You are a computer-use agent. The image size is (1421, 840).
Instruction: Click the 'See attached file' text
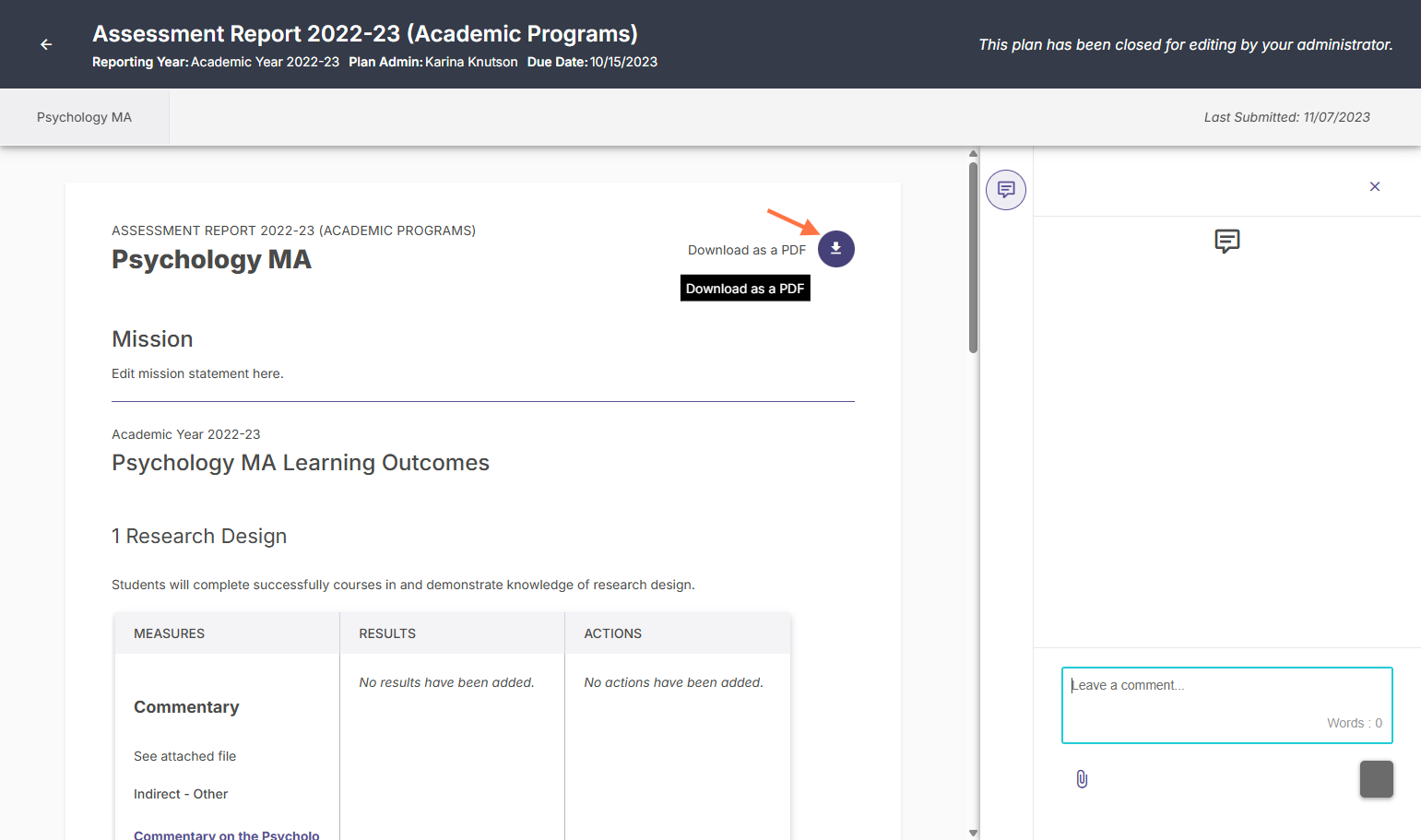(x=184, y=756)
